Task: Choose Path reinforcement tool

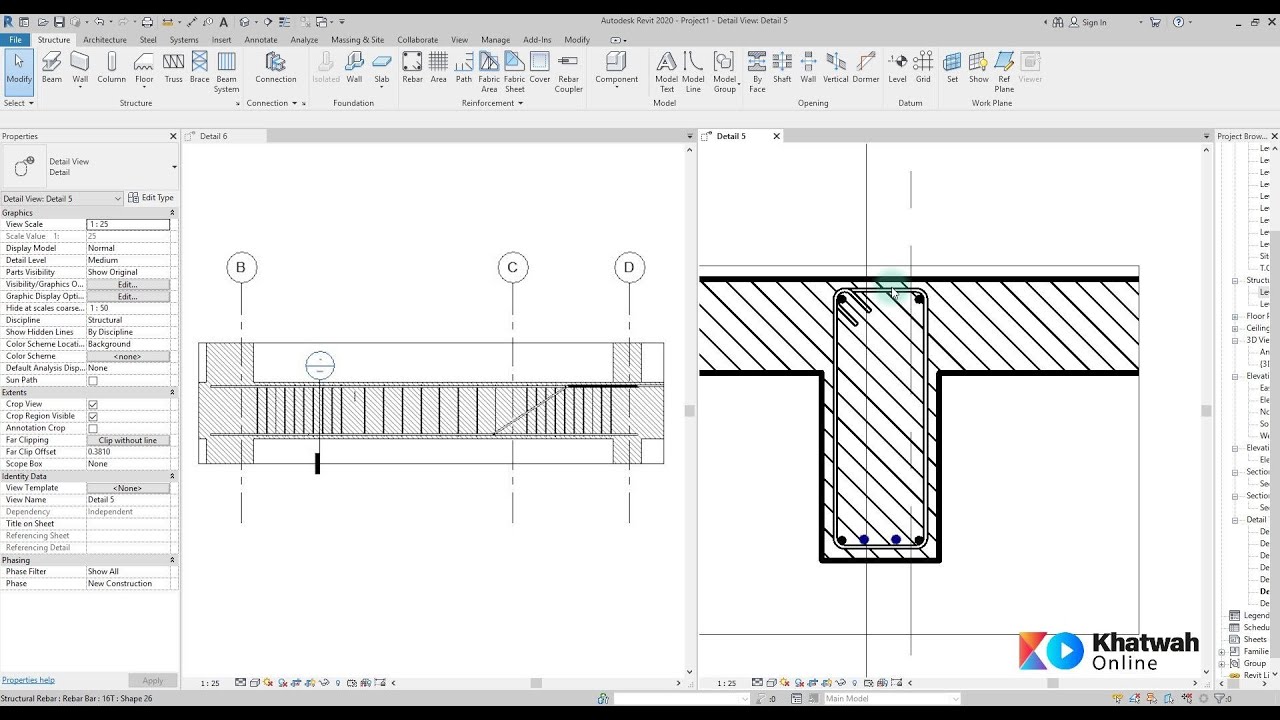Action: pos(464,67)
